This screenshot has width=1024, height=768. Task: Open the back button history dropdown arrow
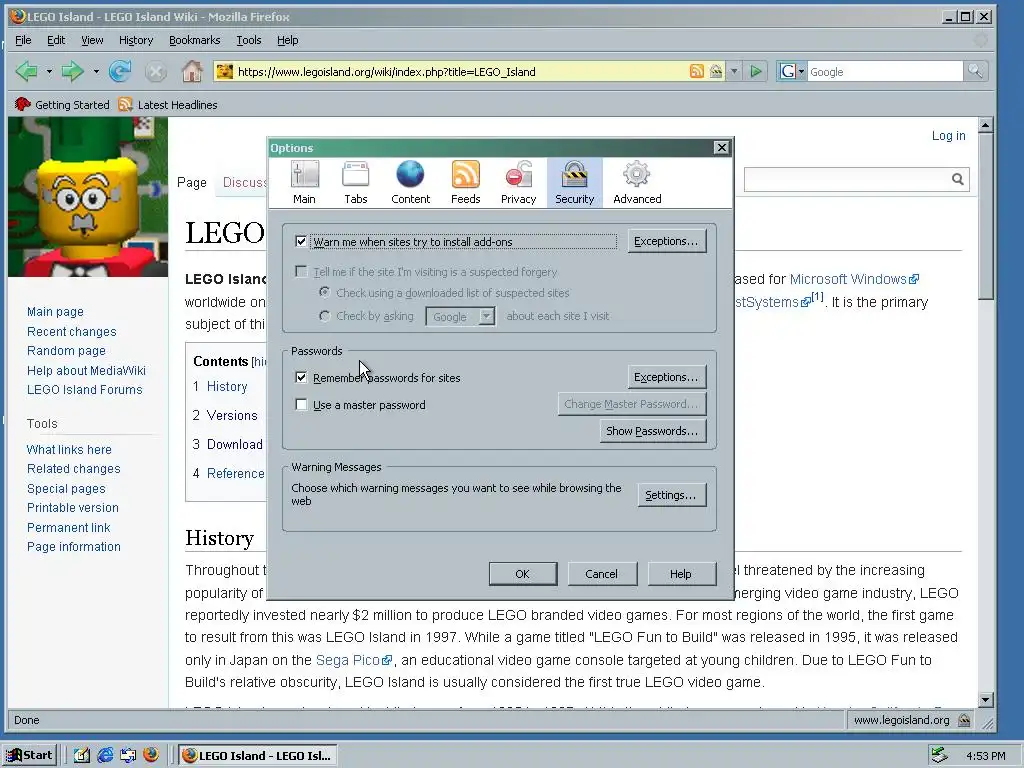49,71
